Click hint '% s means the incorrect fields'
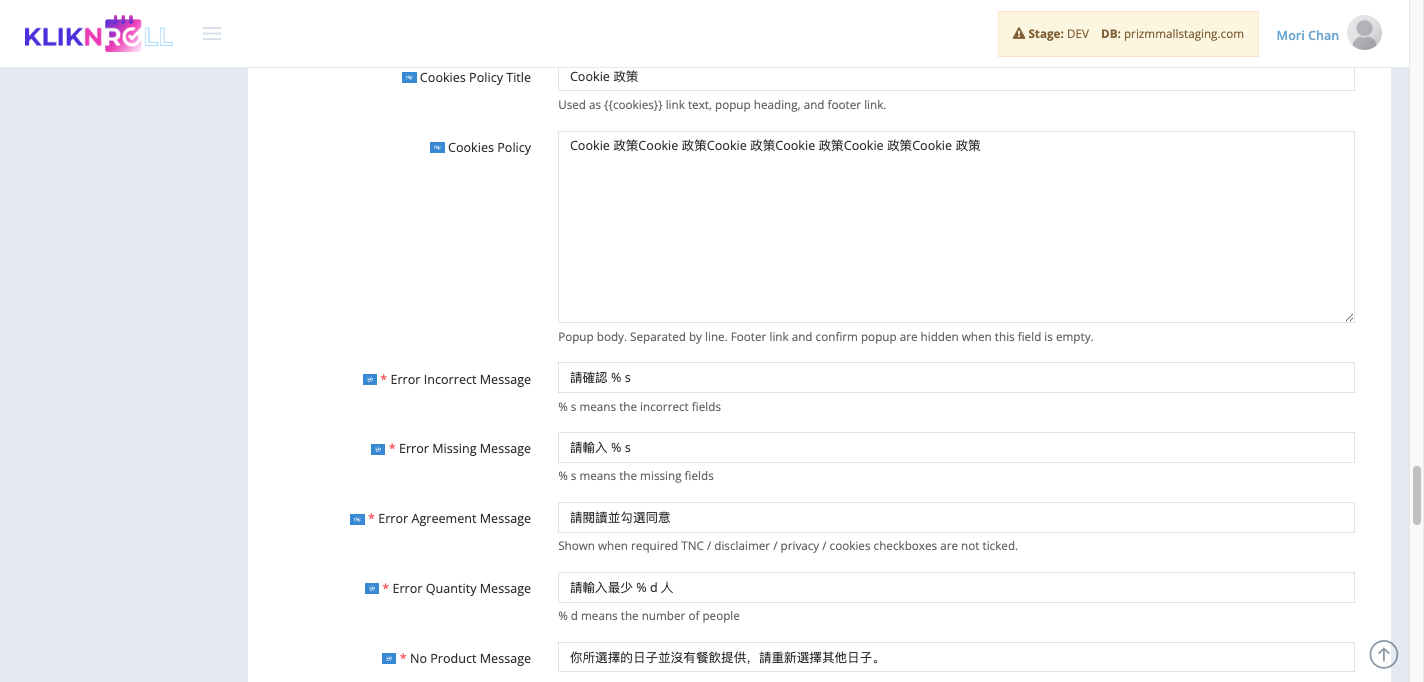Image resolution: width=1424 pixels, height=682 pixels. tap(639, 407)
